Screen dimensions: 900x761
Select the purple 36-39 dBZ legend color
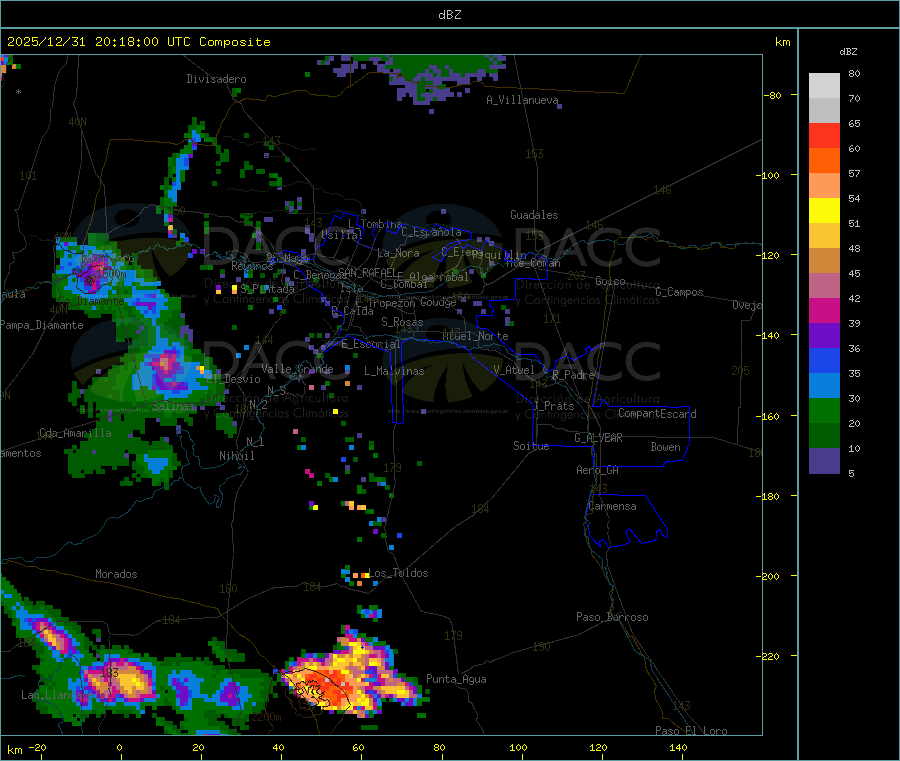[x=824, y=336]
